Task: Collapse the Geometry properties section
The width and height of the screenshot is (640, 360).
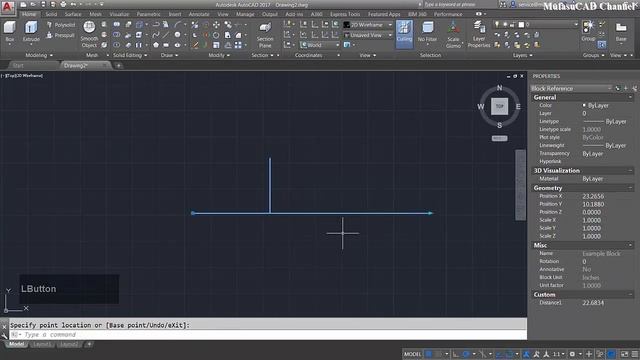Action: click(x=630, y=188)
